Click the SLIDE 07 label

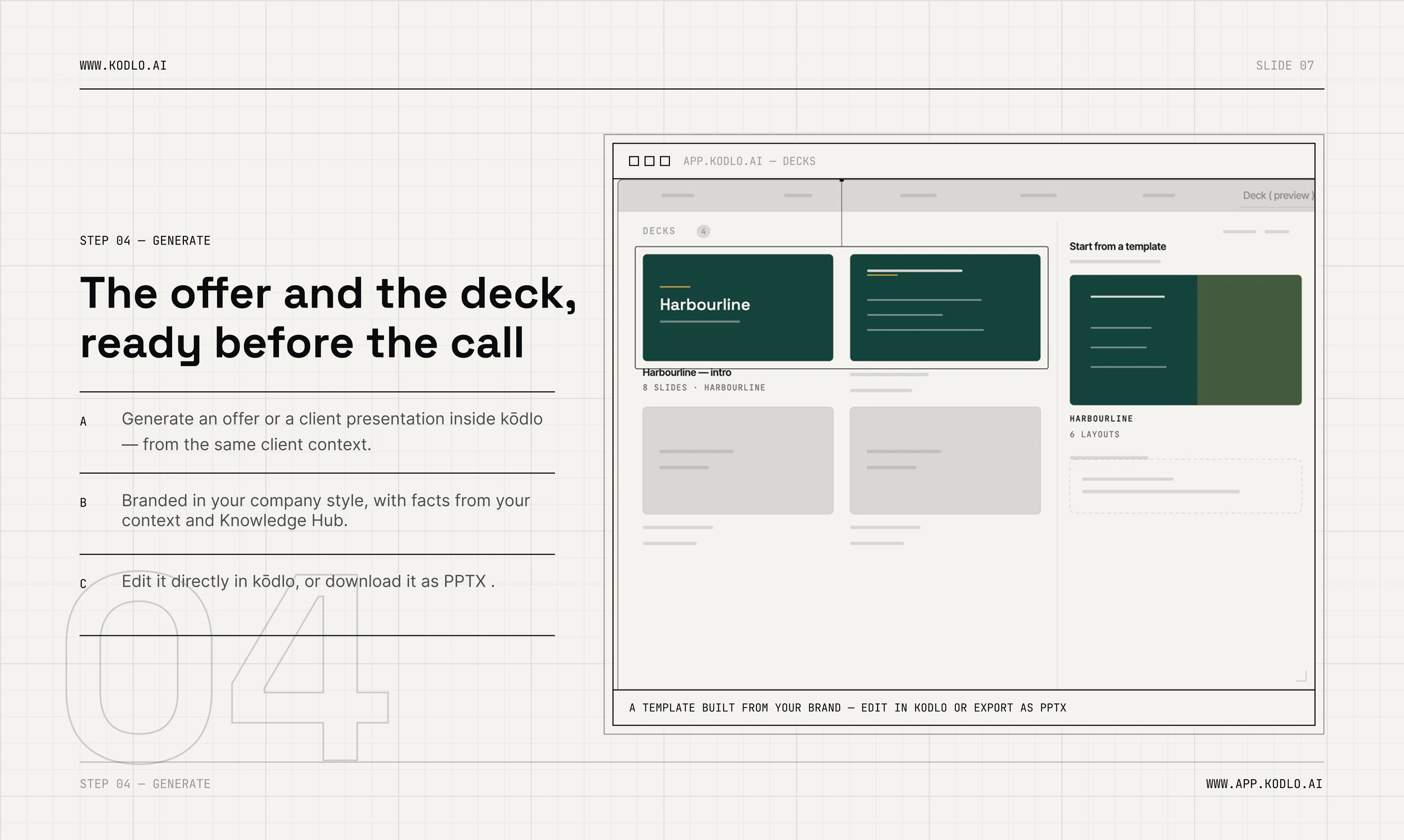[x=1285, y=66]
